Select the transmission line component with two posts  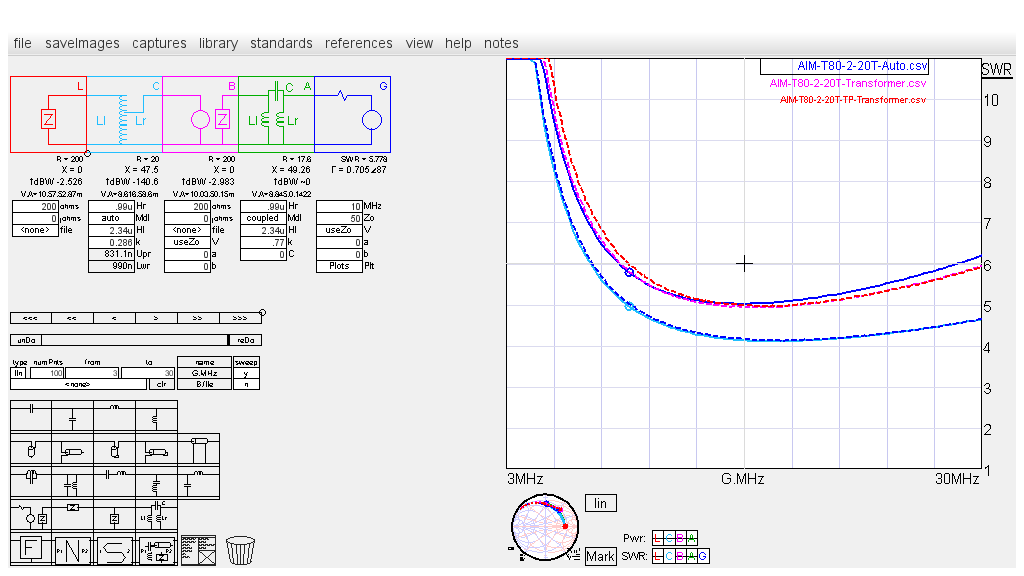(x=199, y=449)
